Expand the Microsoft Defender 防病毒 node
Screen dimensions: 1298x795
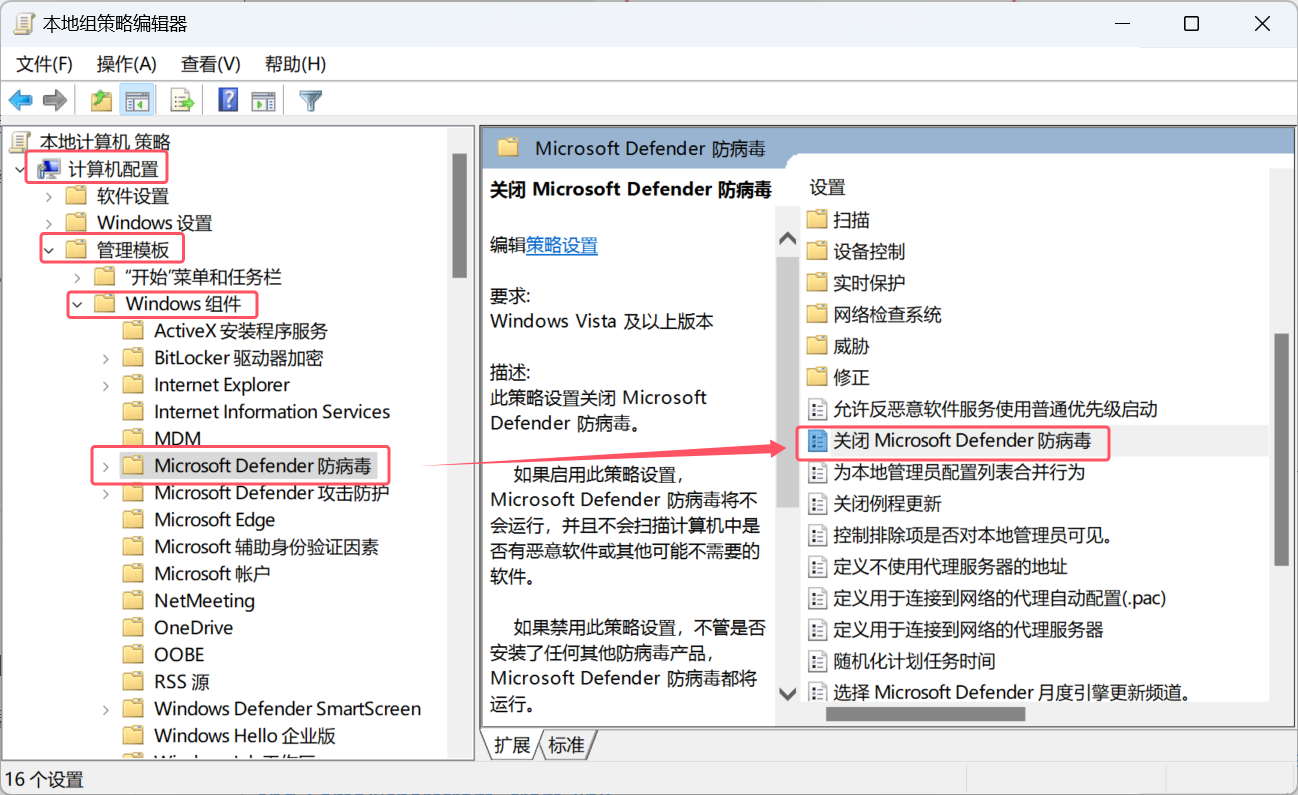pos(106,466)
